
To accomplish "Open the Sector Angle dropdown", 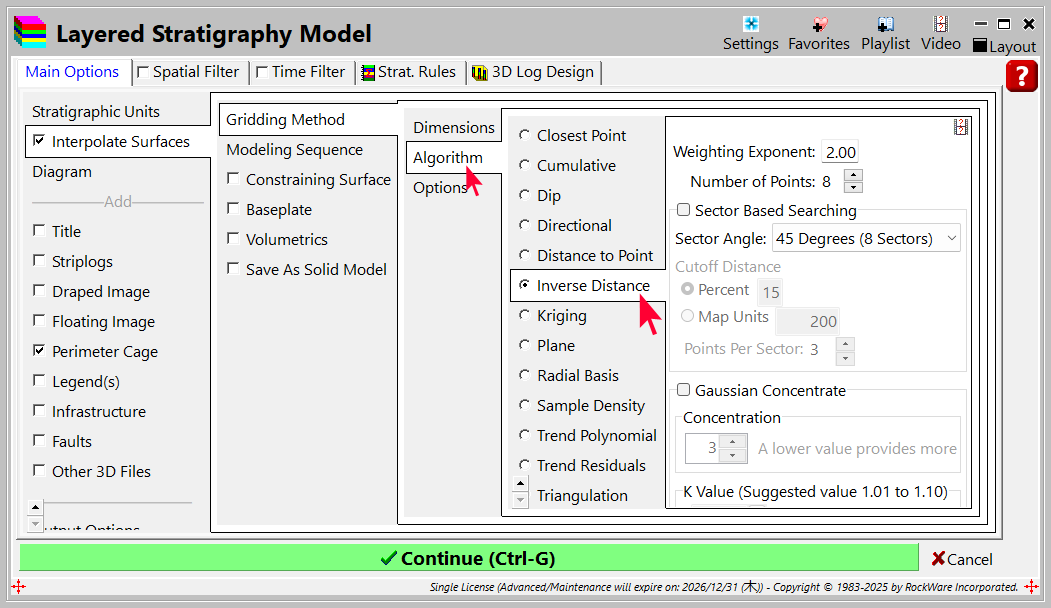I will [866, 239].
